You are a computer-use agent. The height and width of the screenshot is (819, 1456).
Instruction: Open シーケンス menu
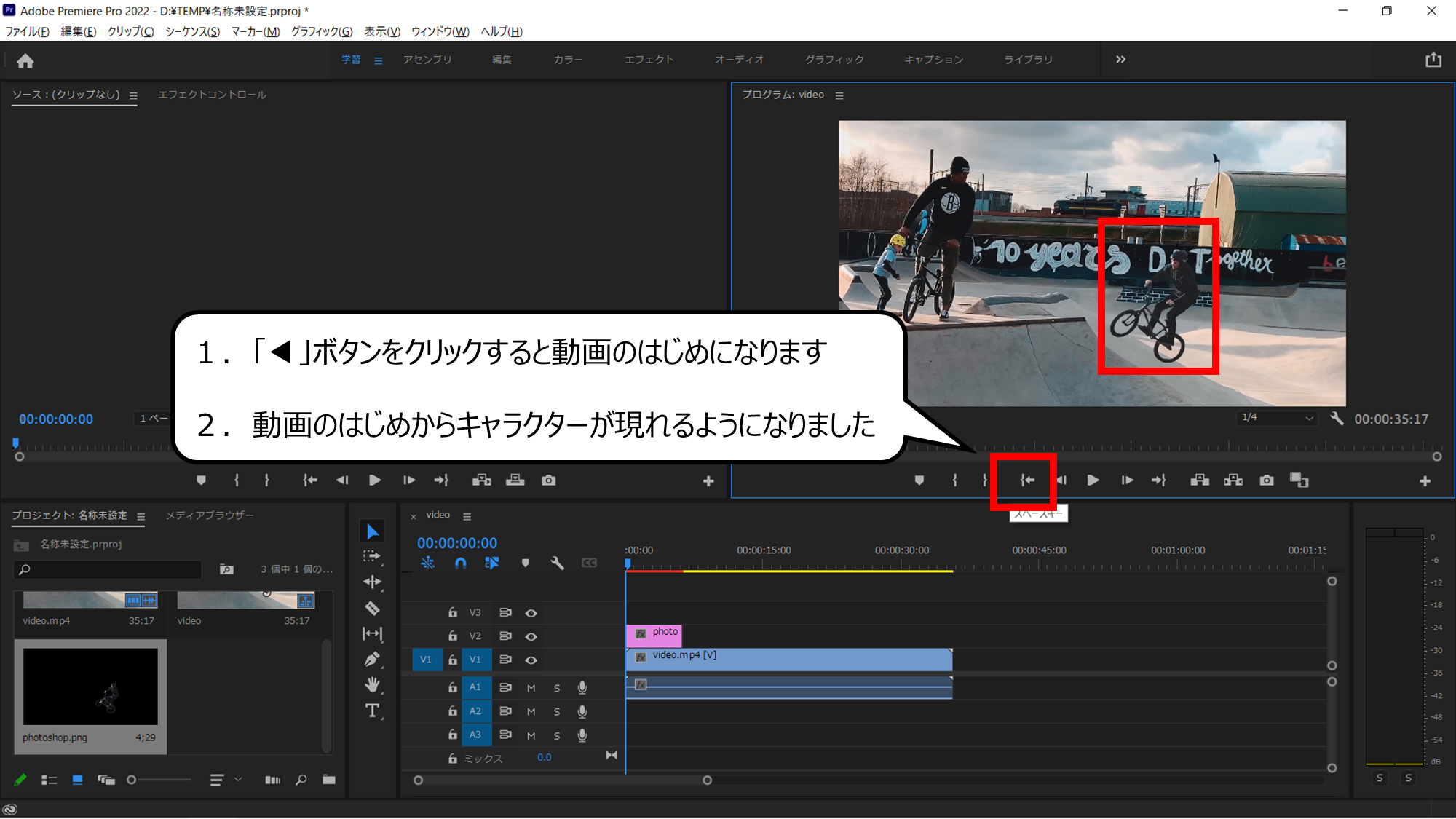click(x=192, y=31)
